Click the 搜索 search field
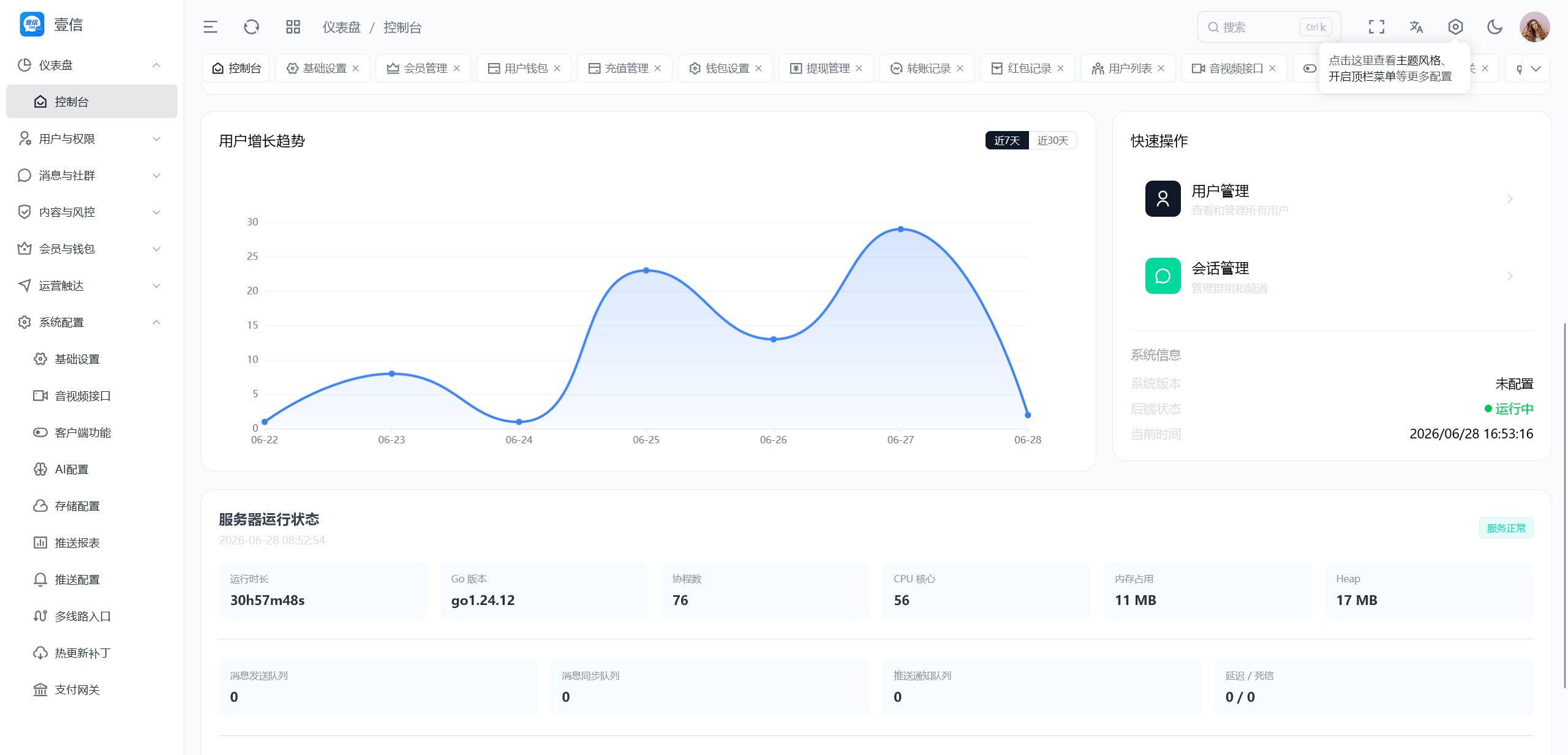 pos(1268,27)
